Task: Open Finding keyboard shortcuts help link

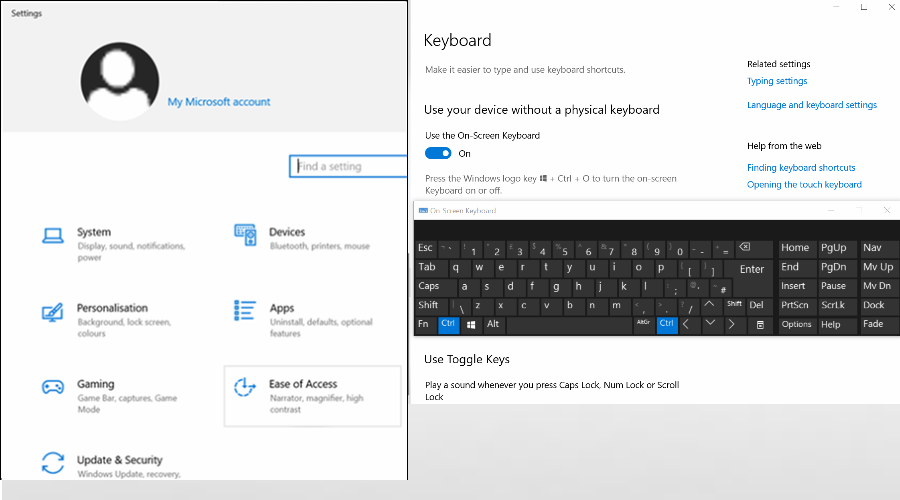Action: (801, 168)
